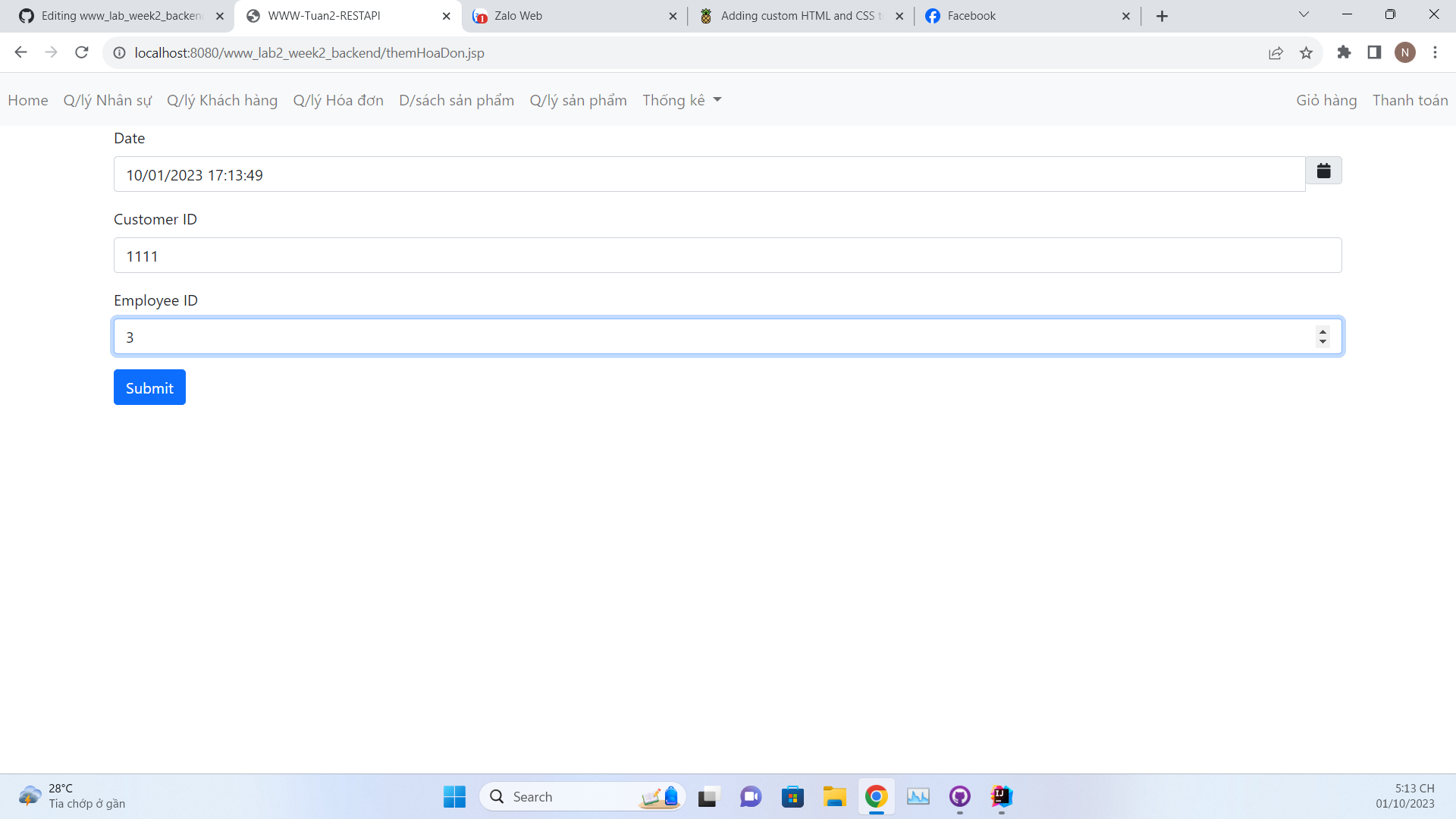Toggle the browser side panel icon
Image resolution: width=1456 pixels, height=819 pixels.
tap(1374, 52)
